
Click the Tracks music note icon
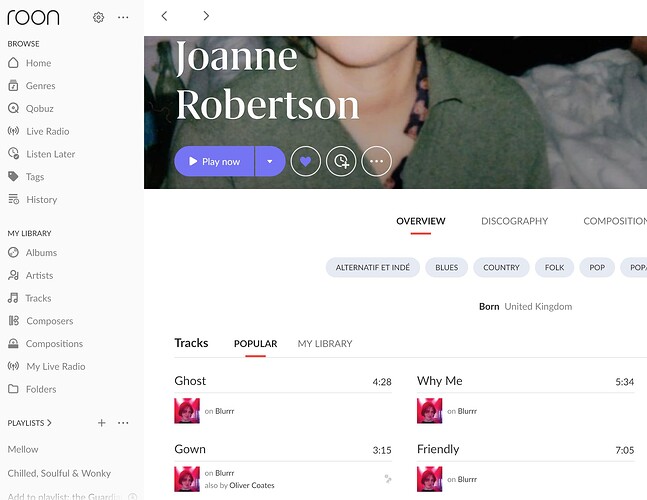point(13,298)
